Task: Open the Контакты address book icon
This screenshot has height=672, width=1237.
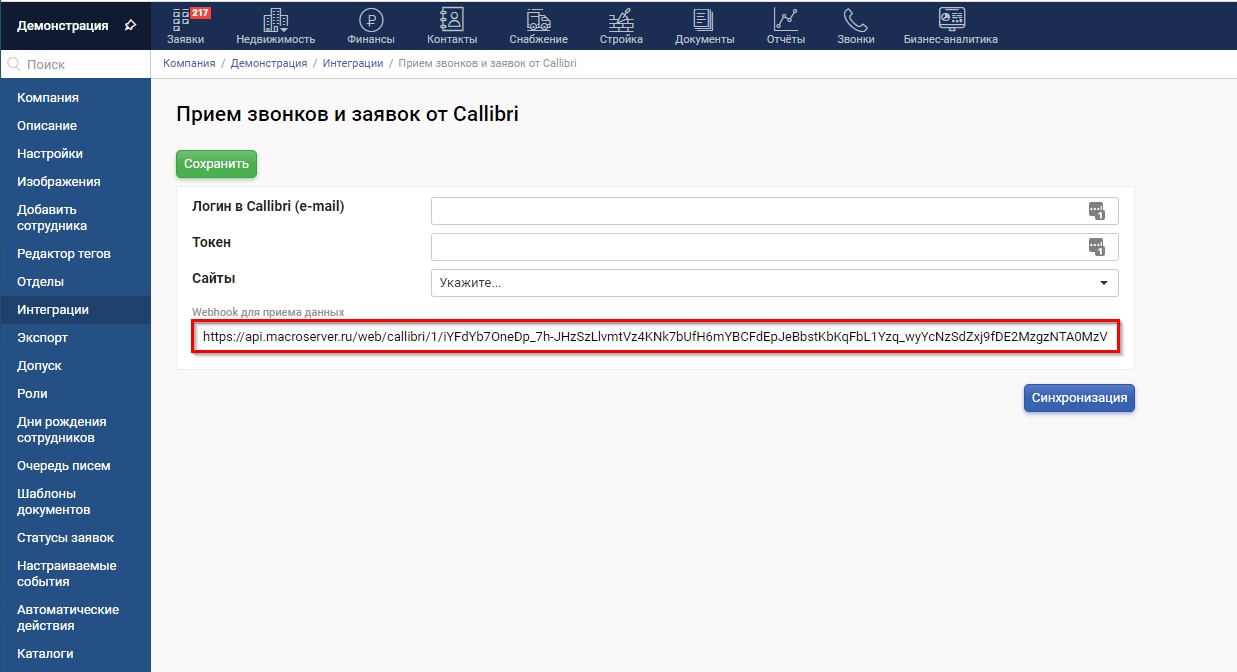Action: click(451, 20)
